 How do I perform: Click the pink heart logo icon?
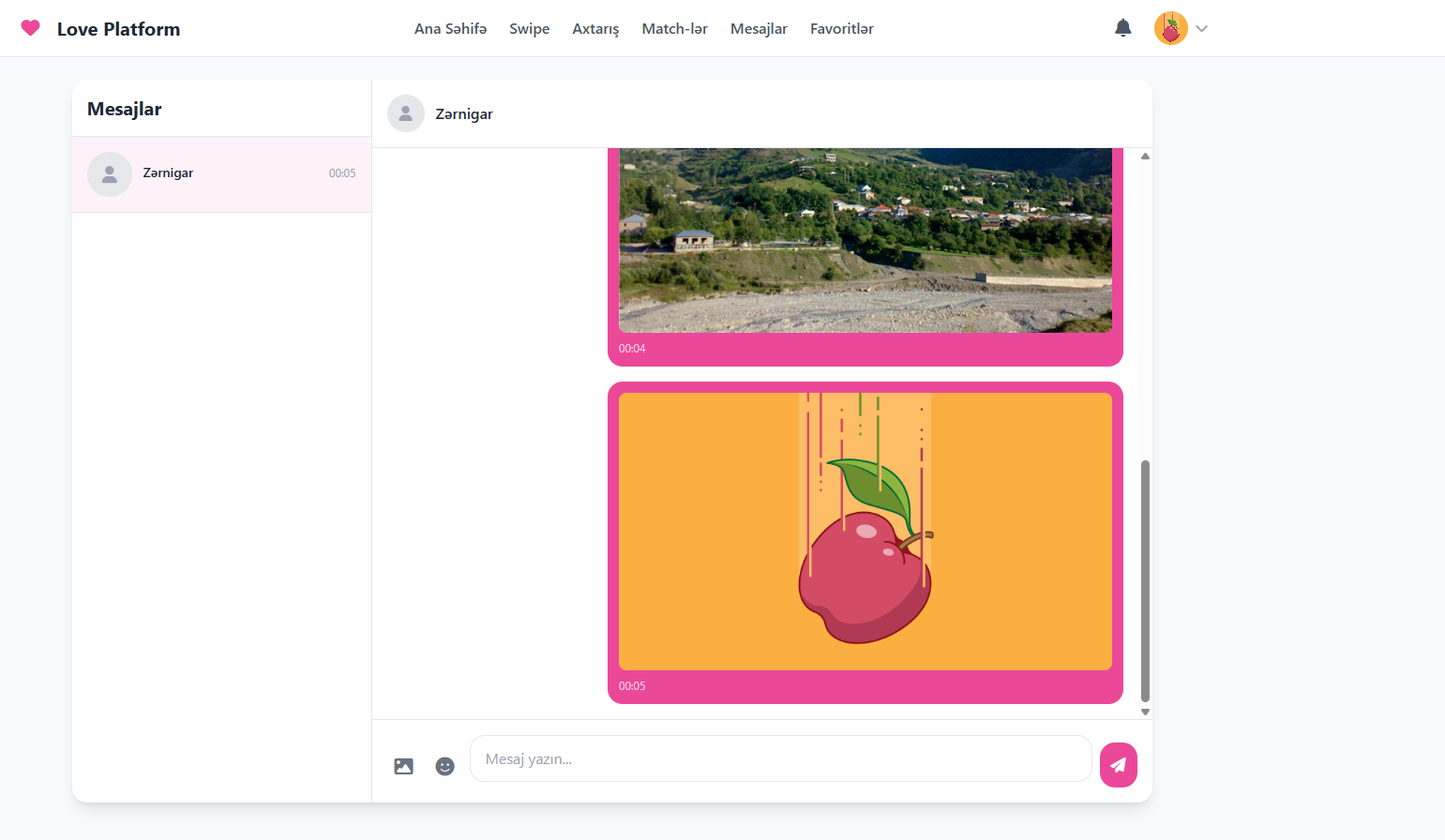tap(30, 28)
